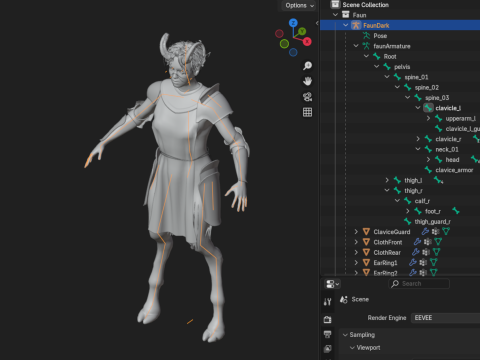Open the Tool properties tab icon
The image size is (480, 360).
[x=327, y=302]
